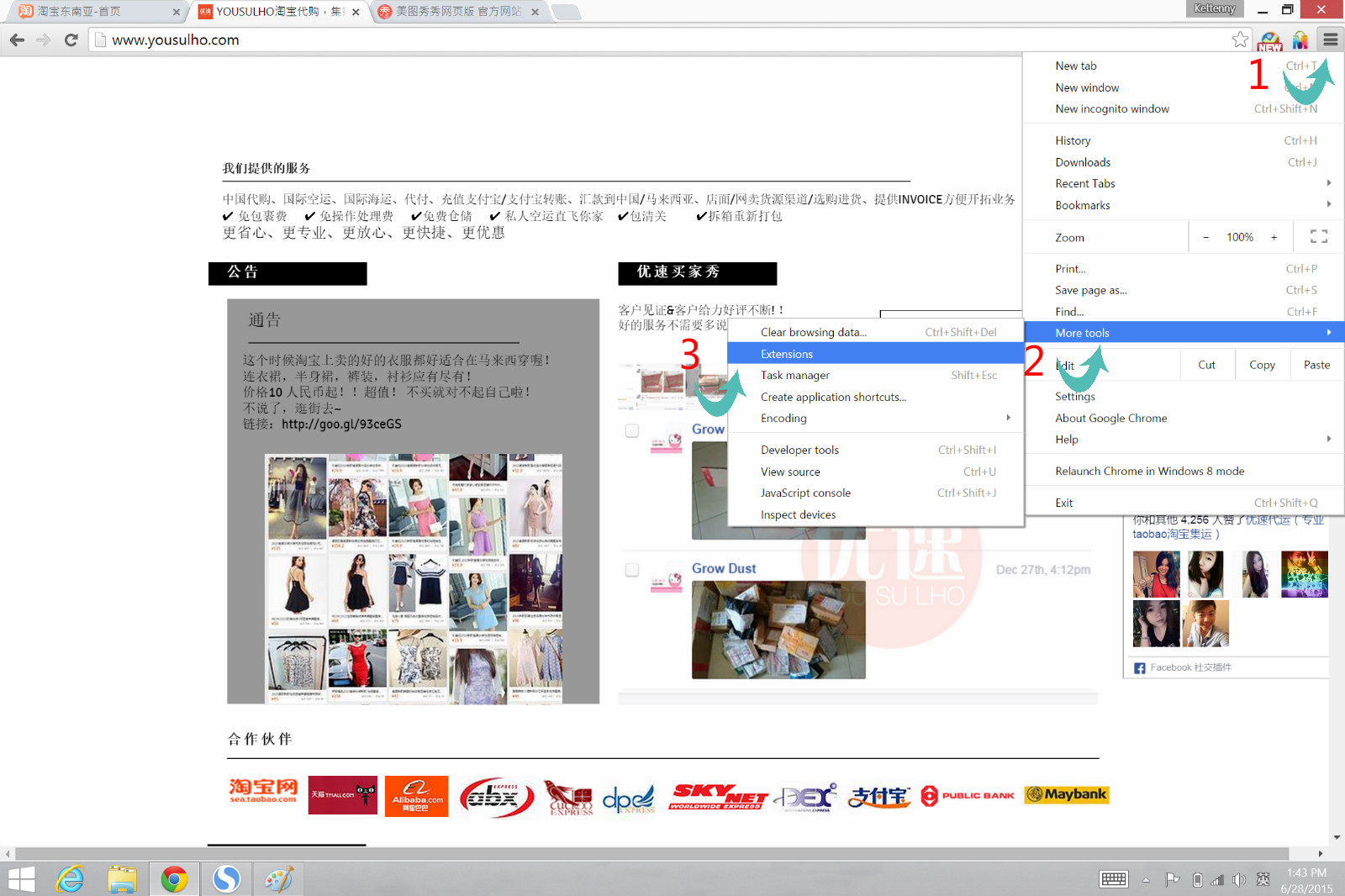Screen dimensions: 1345x896
Task: Open History from the Chrome menu
Action: (x=1184, y=140)
